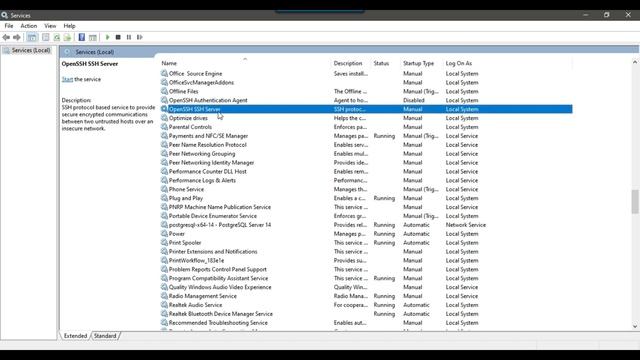Sort by the Name column header

tap(245, 63)
